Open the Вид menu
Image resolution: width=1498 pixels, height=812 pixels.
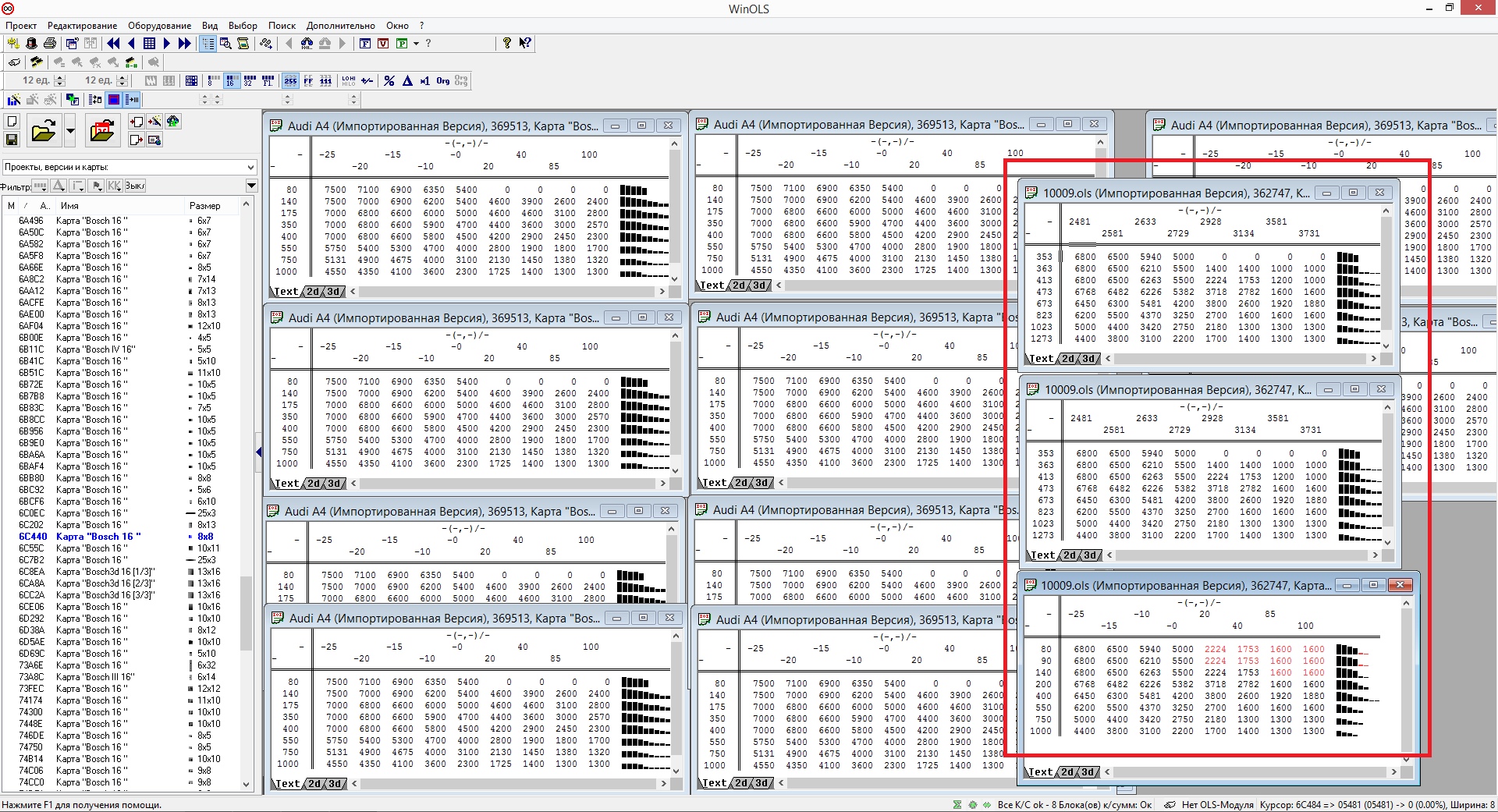click(x=210, y=26)
